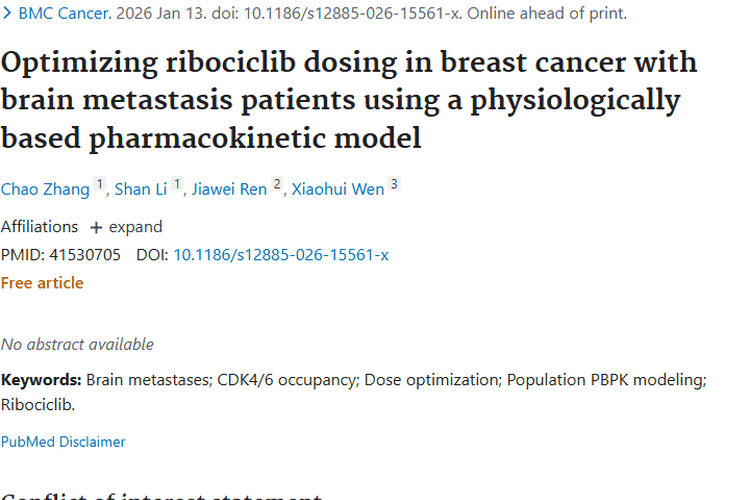
Task: Open the blue DOI link below the authors
Action: click(x=281, y=255)
